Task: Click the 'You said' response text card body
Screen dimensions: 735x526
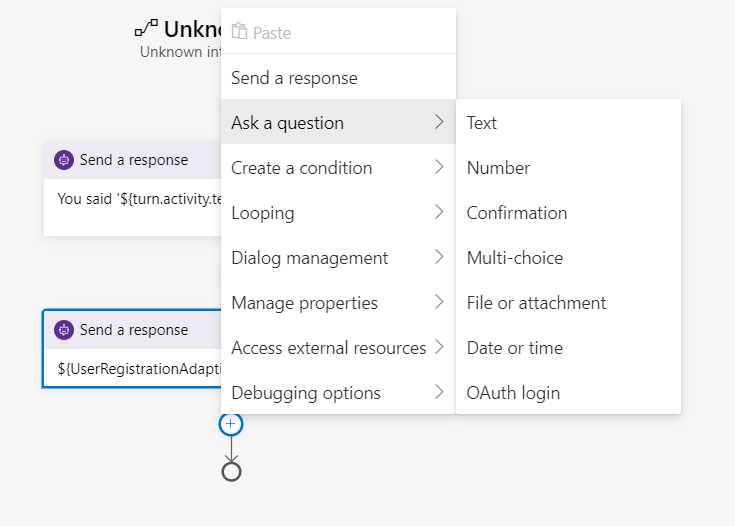Action: [132, 207]
